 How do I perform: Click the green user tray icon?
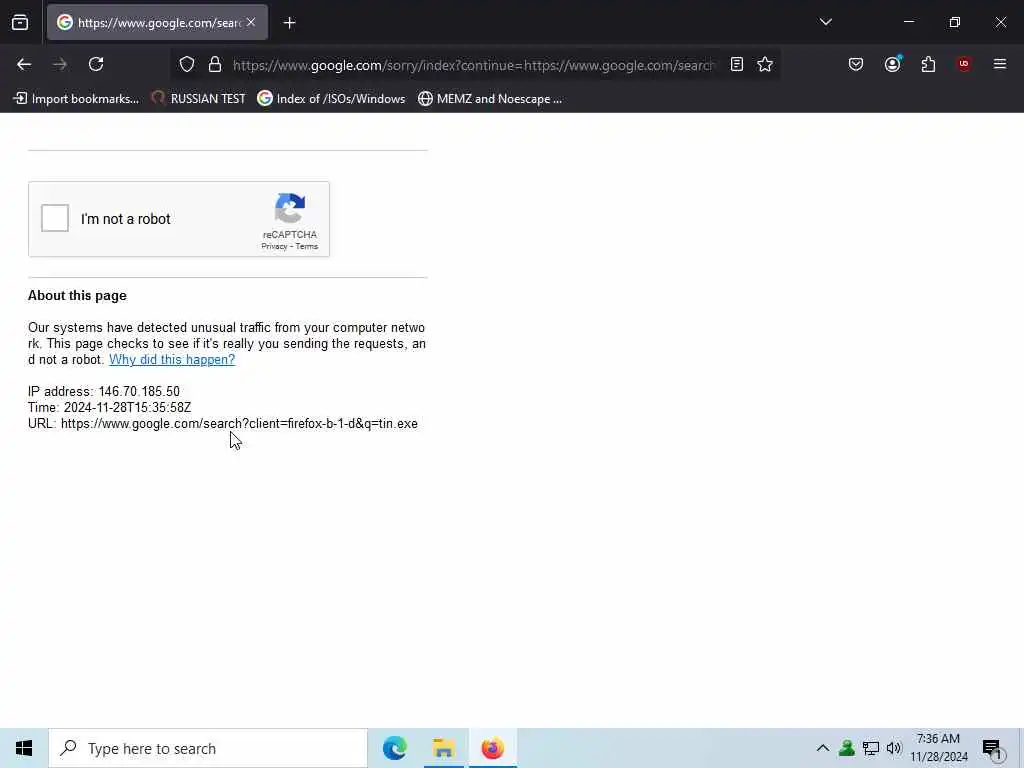tap(846, 748)
